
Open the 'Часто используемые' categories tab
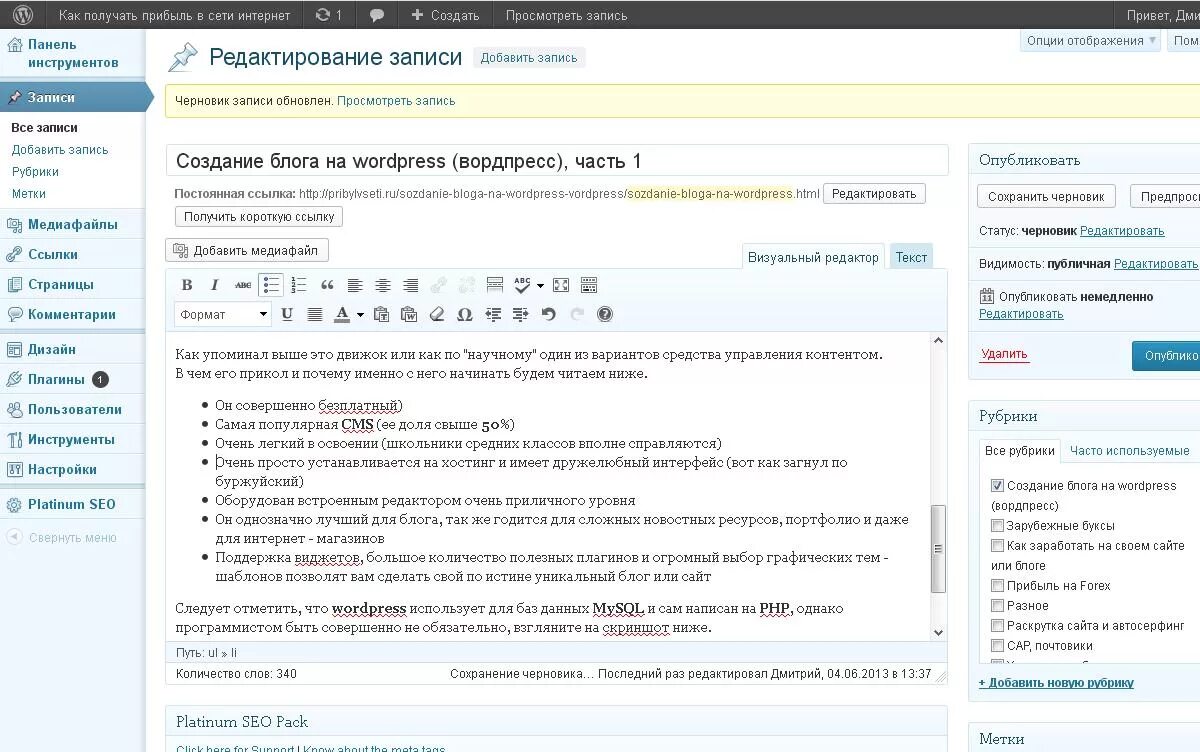(x=1130, y=451)
